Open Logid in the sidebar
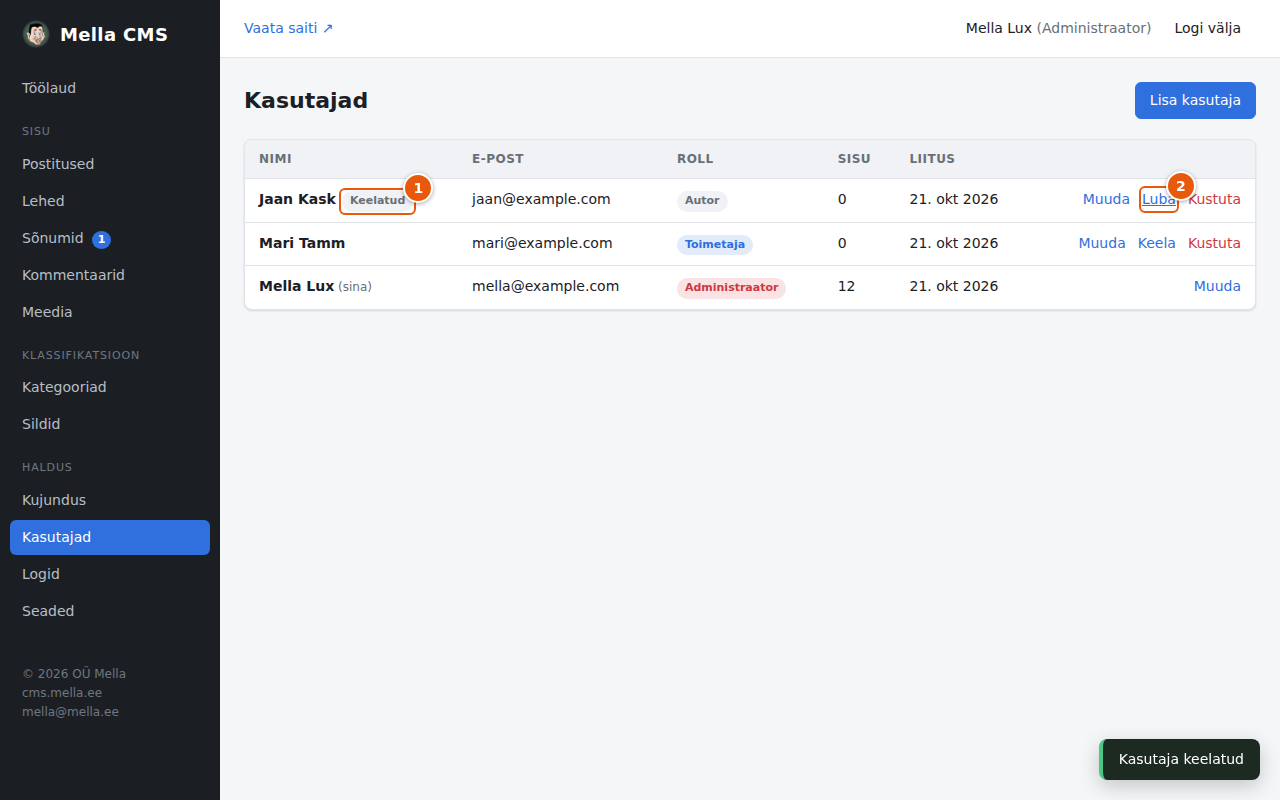The height and width of the screenshot is (800, 1280). tap(110, 574)
